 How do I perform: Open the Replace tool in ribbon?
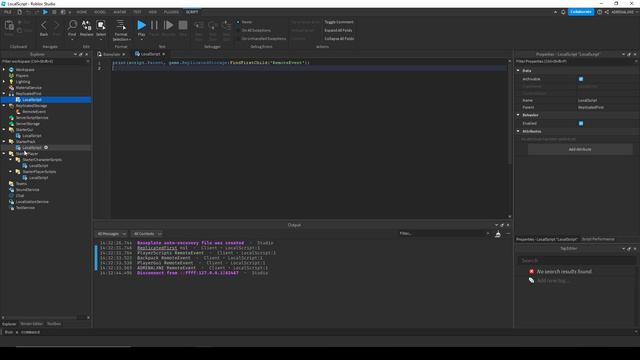pos(87,25)
